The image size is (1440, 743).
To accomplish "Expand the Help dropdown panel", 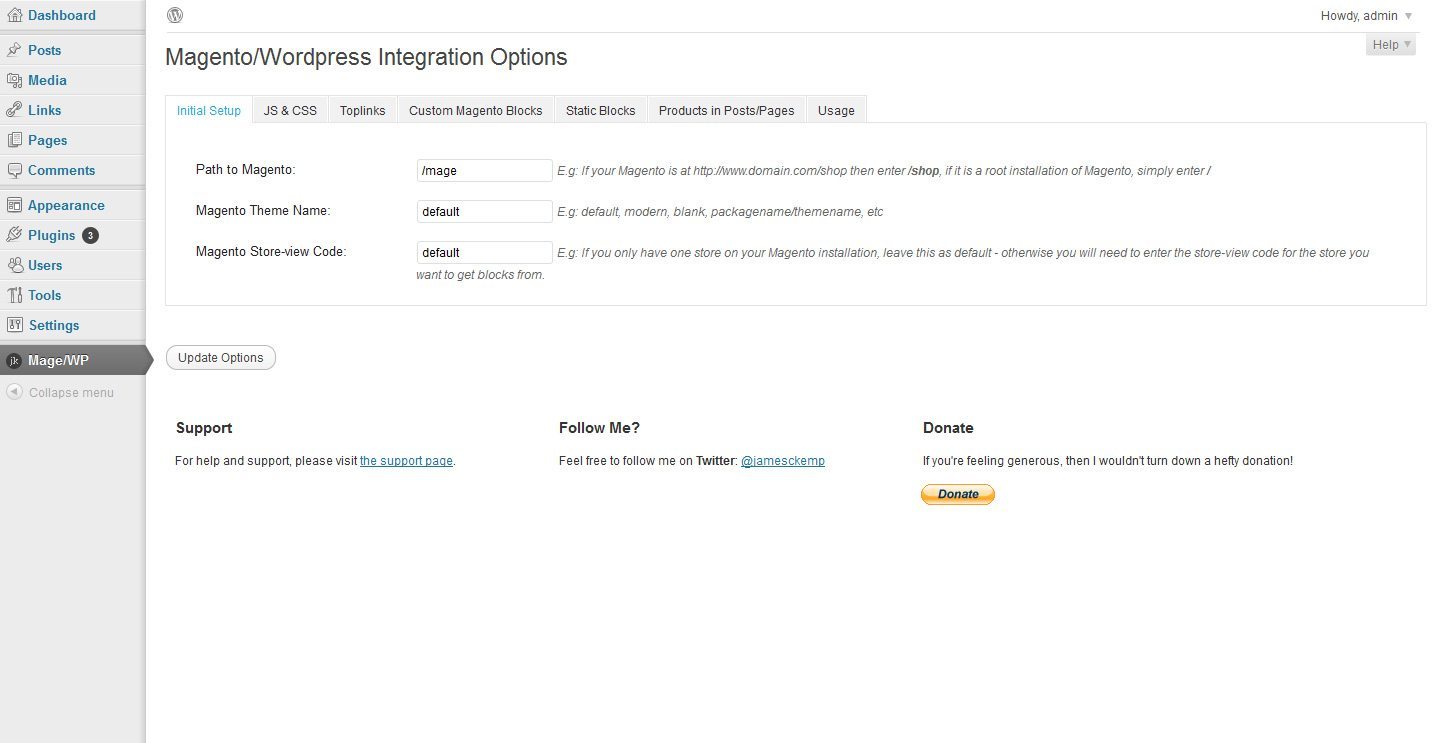I will tap(1391, 44).
